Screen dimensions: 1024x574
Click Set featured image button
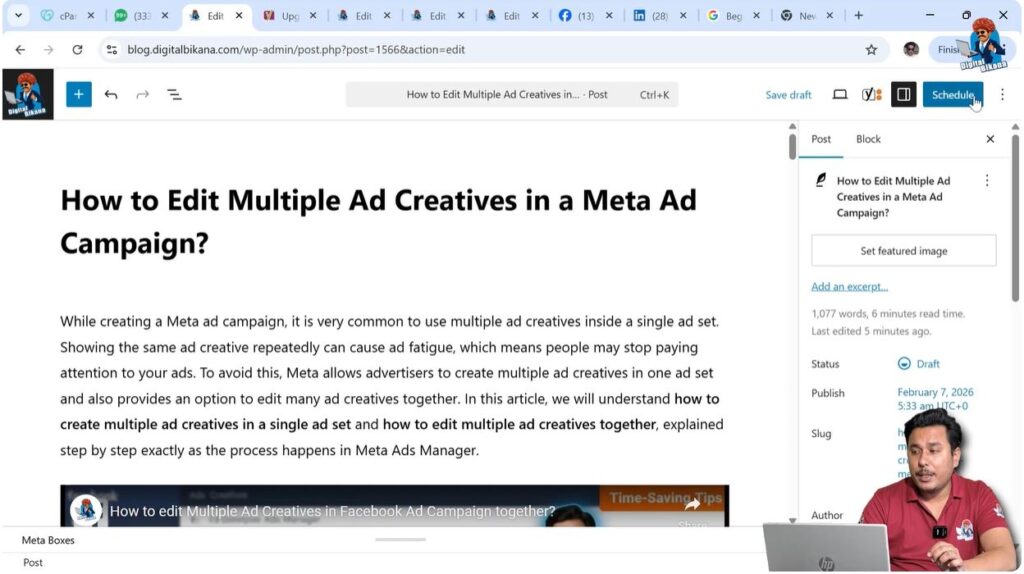(903, 251)
